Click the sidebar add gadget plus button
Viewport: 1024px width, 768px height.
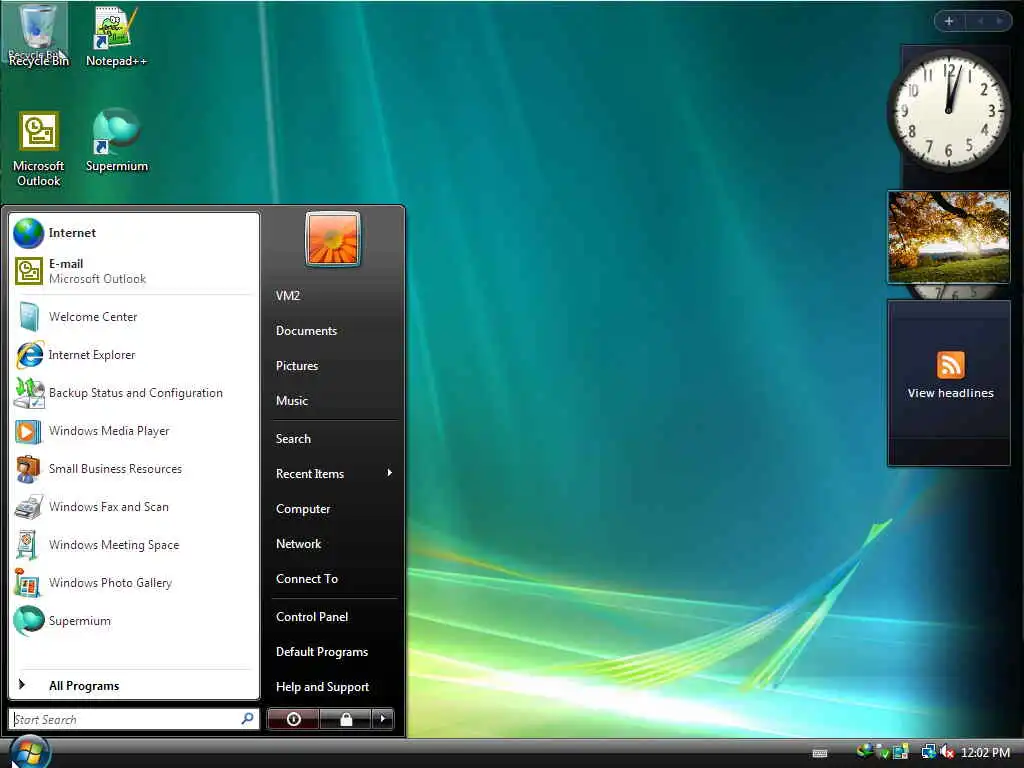pyautogui.click(x=949, y=21)
